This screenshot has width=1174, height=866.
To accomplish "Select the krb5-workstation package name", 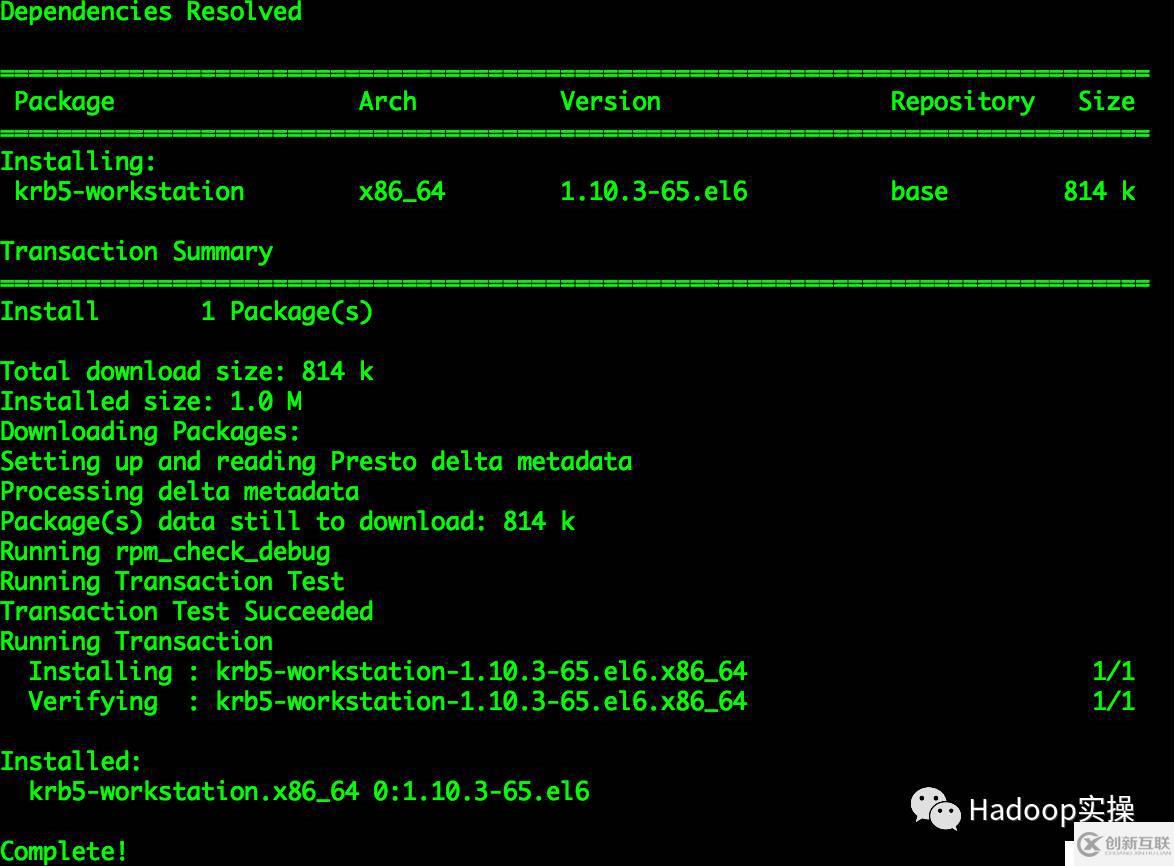I will (128, 191).
